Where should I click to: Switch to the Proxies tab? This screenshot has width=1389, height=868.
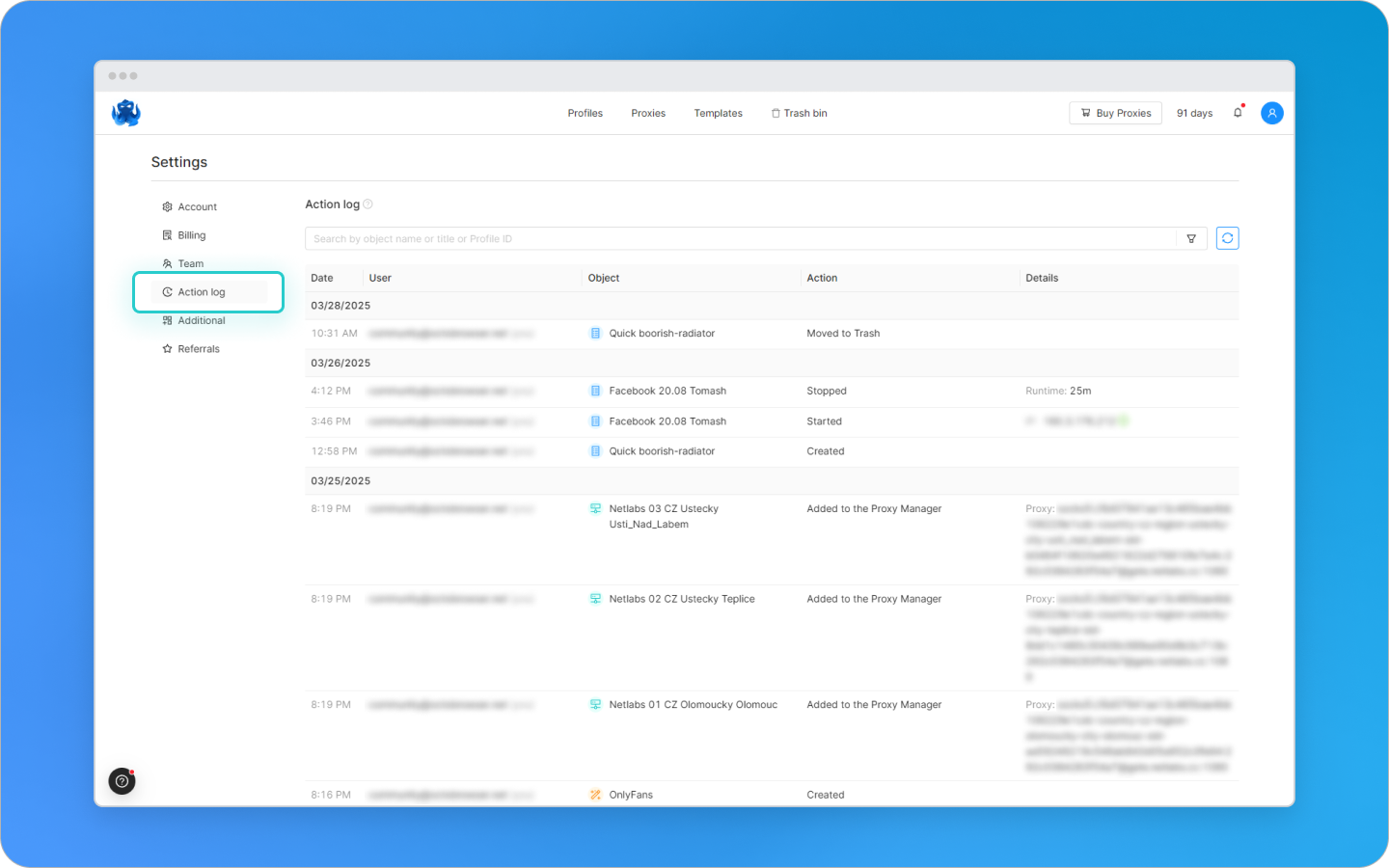648,113
